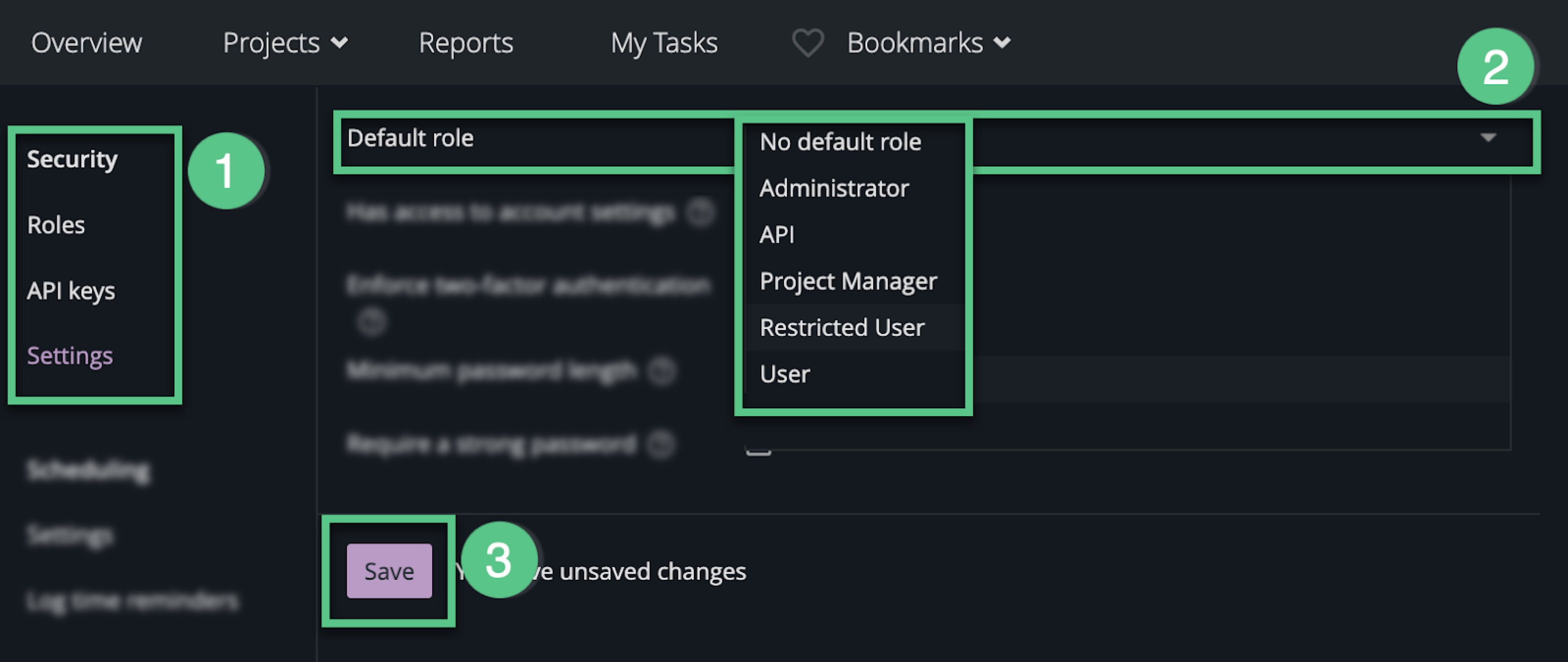Click help icon under two-factor authentication label
Image resolution: width=1568 pixels, height=662 pixels.
371,321
